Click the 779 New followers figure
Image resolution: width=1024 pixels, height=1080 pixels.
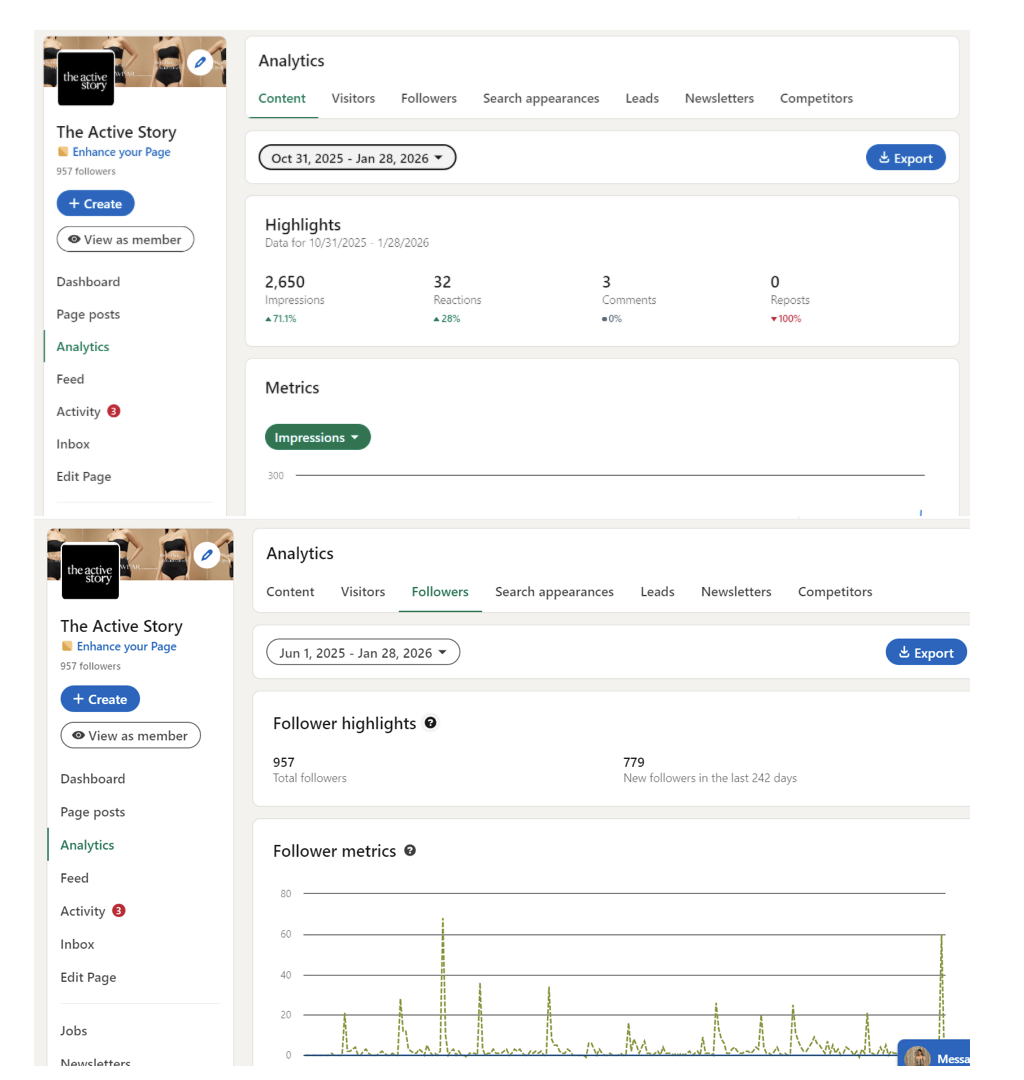pos(634,762)
